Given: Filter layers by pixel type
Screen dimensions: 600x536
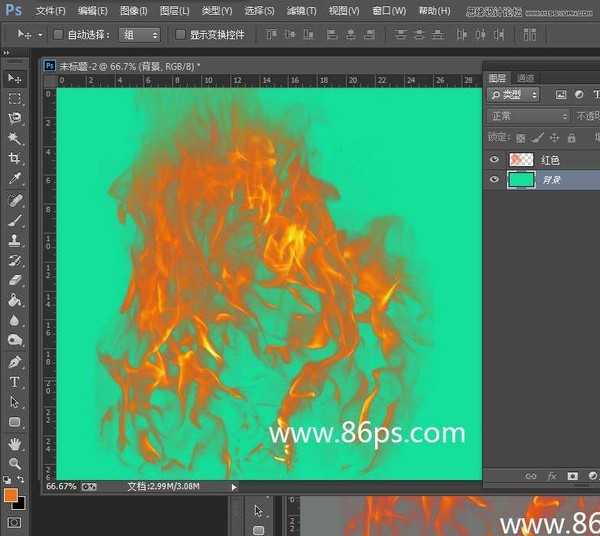Looking at the screenshot, I should coord(561,95).
